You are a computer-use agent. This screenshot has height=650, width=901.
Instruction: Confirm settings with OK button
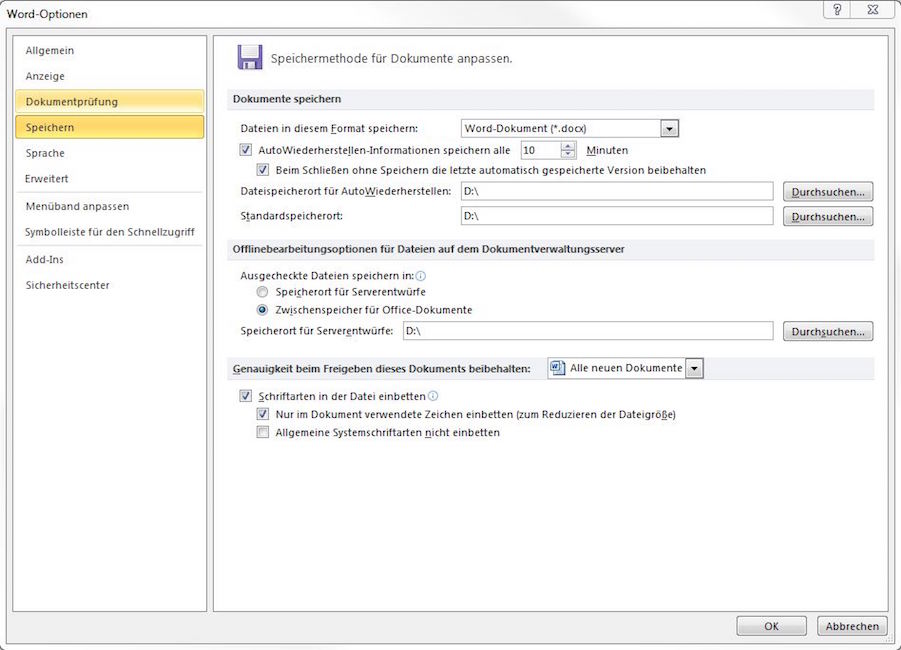(771, 626)
